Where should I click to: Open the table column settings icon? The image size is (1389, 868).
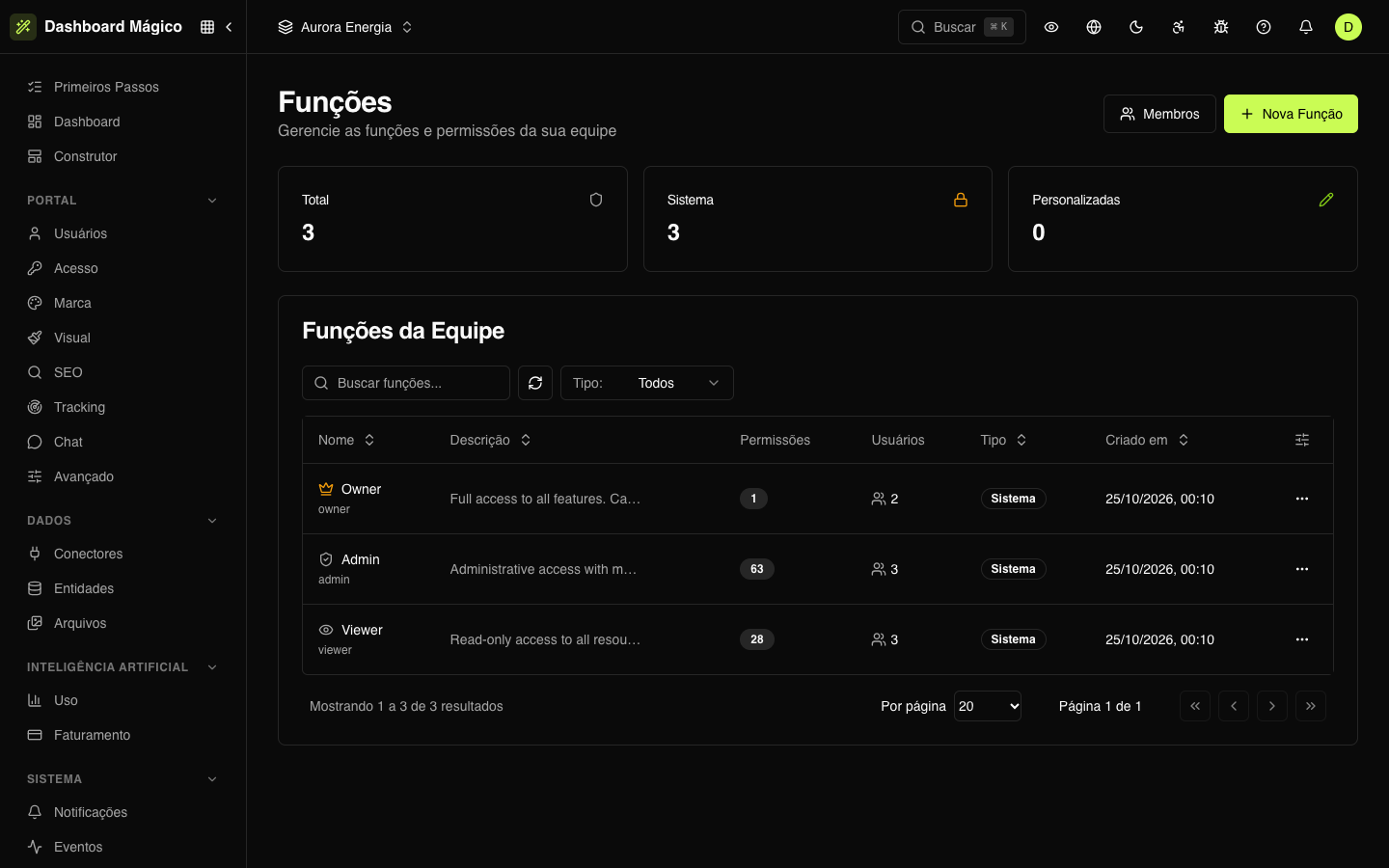tap(1302, 440)
